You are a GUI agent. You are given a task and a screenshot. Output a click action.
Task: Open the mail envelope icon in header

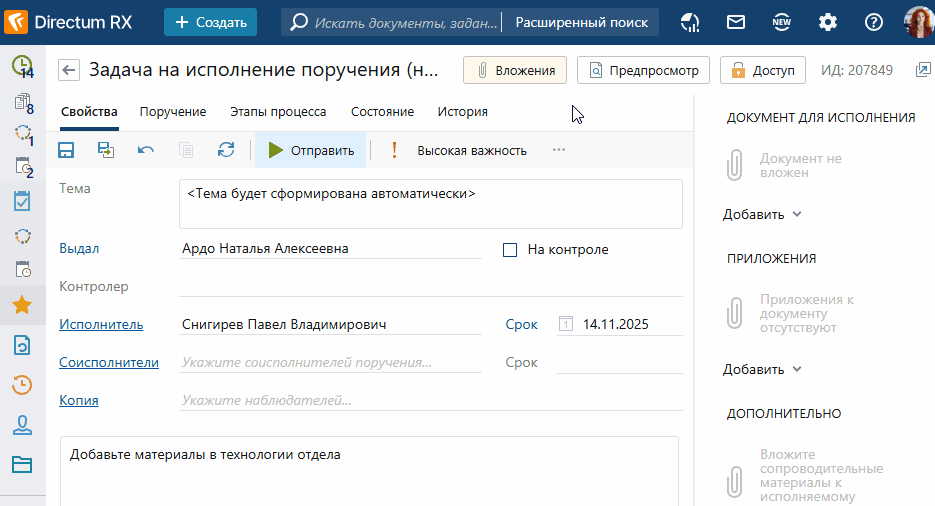point(736,22)
